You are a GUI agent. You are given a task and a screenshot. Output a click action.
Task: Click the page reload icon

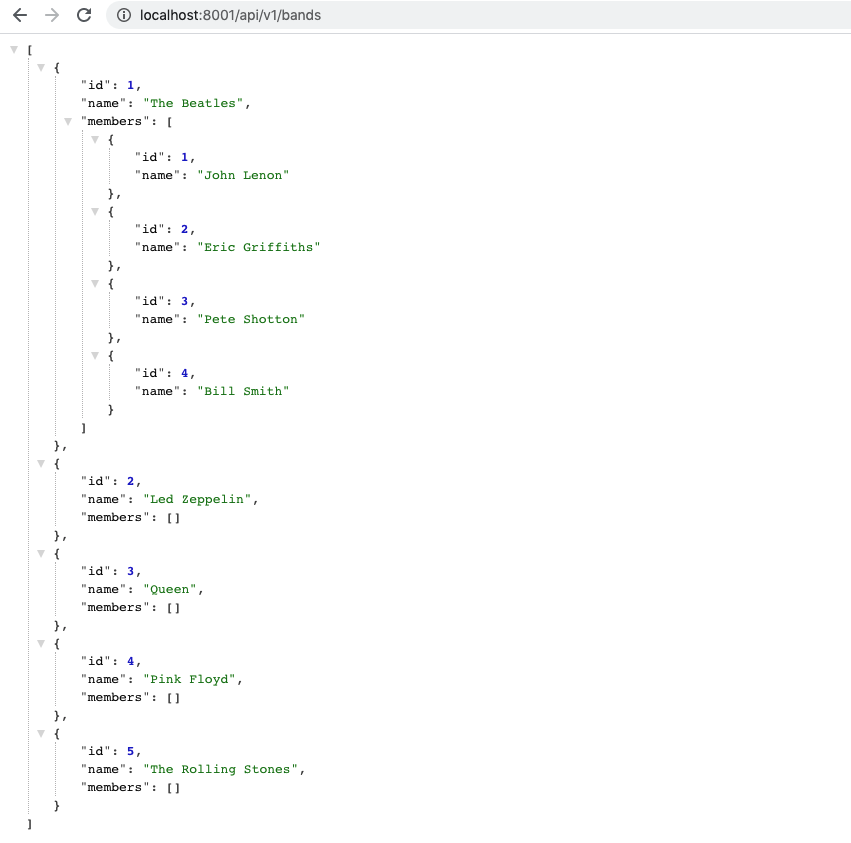[x=83, y=15]
